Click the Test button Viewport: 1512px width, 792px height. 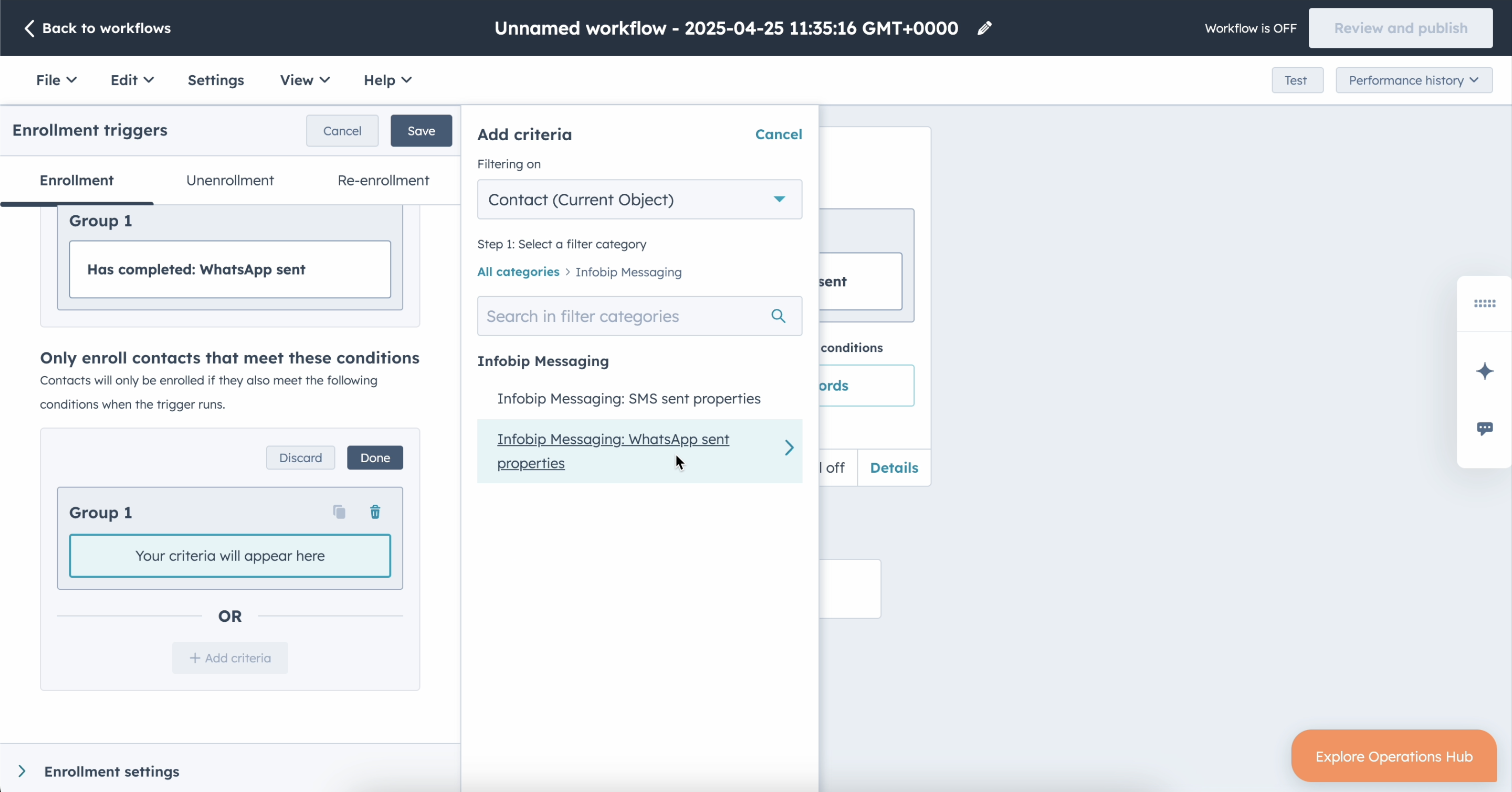coord(1297,80)
